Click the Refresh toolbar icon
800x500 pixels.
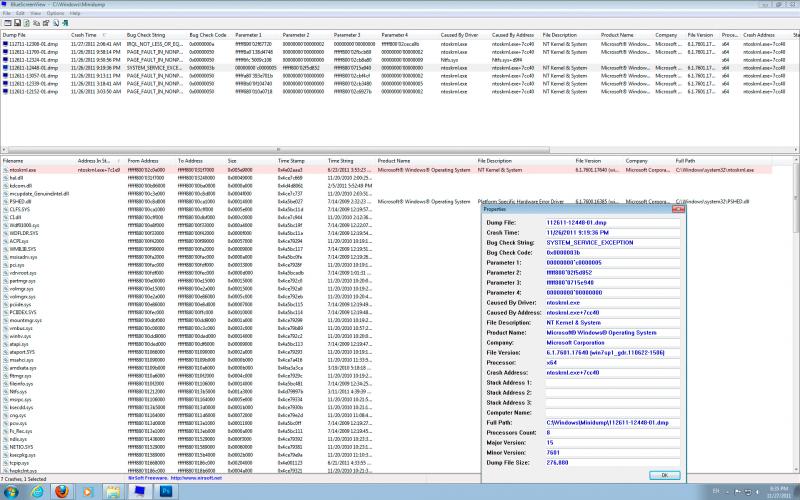(x=27, y=23)
